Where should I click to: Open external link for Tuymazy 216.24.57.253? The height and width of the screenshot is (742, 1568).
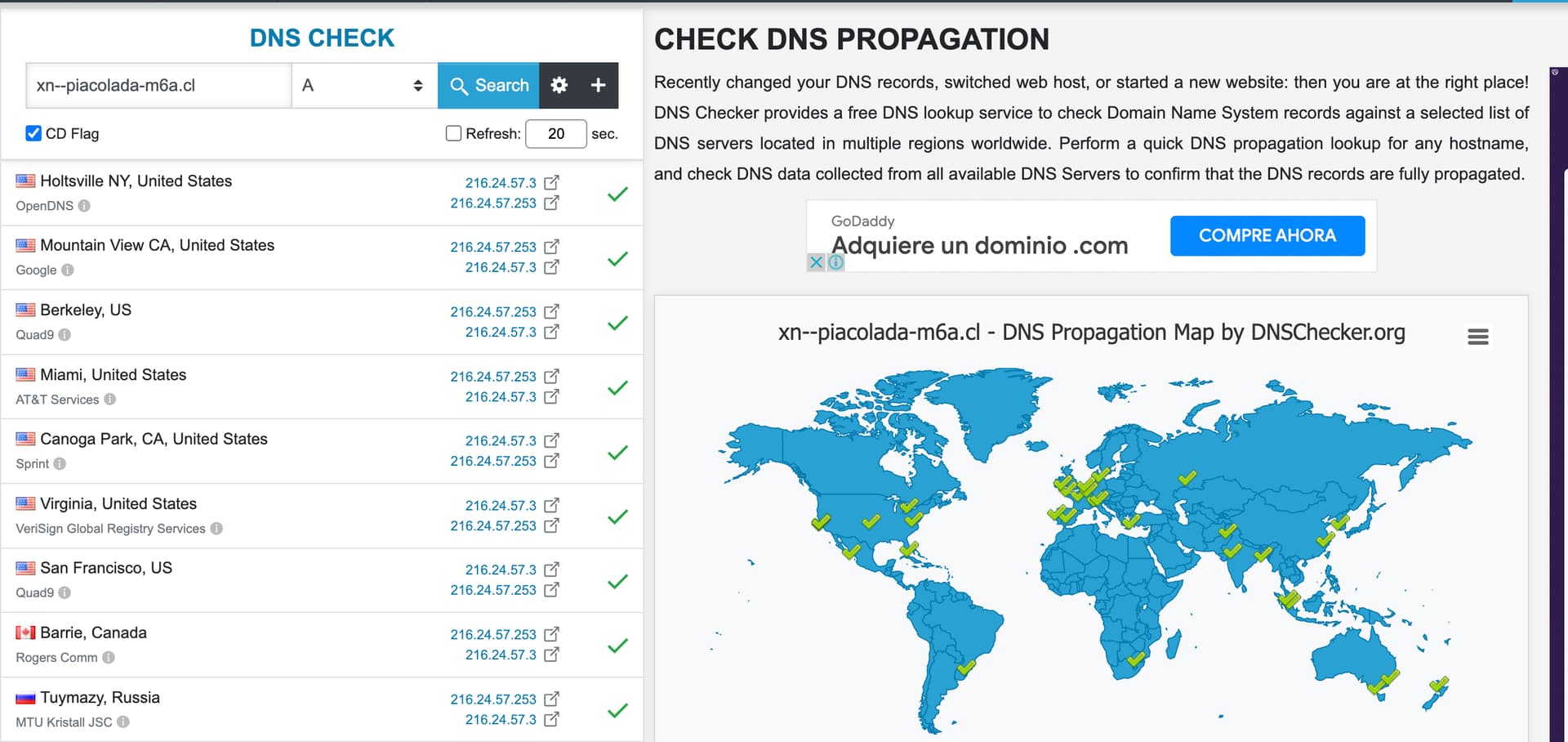(x=552, y=699)
